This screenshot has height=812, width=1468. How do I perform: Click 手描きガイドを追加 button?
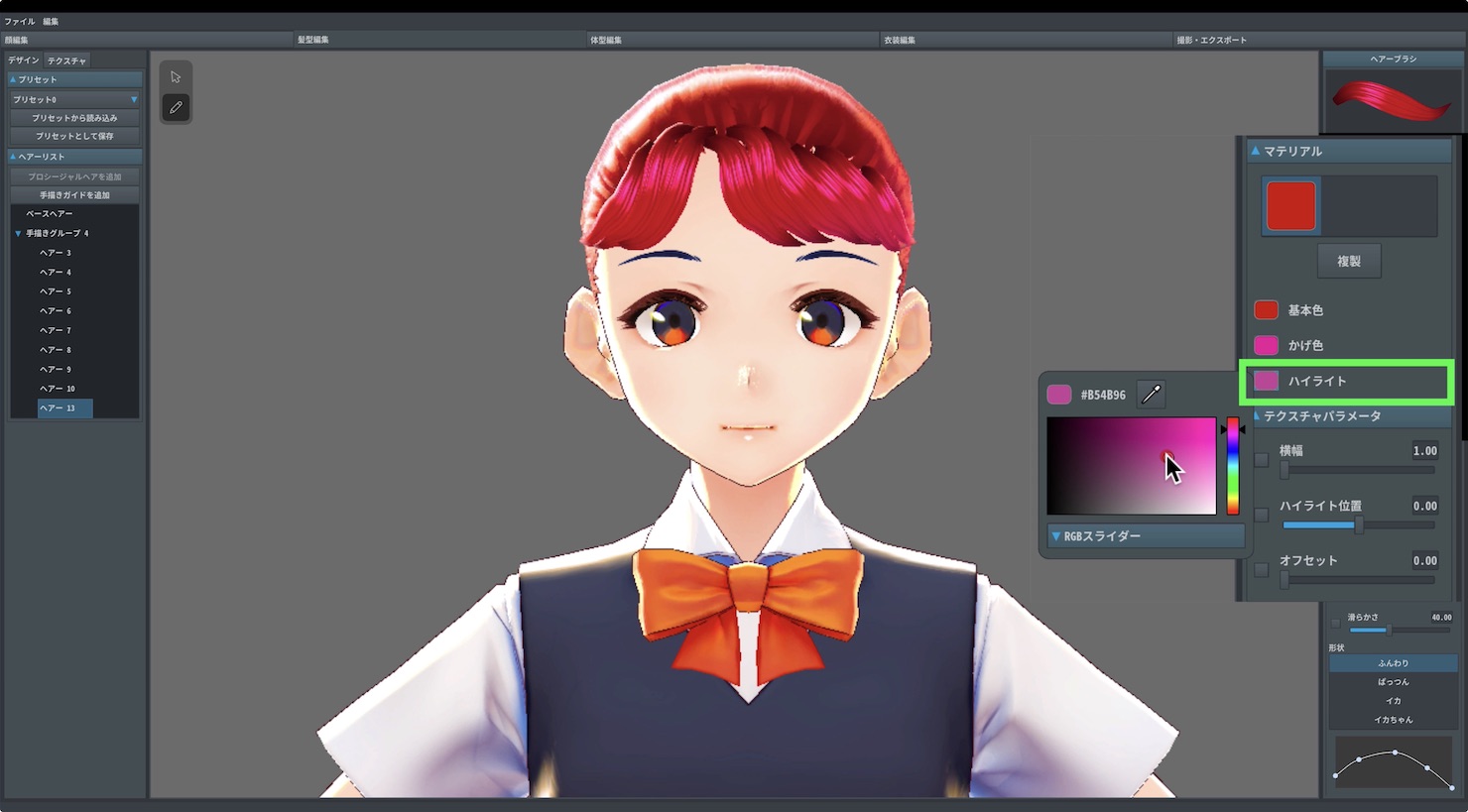click(x=75, y=195)
